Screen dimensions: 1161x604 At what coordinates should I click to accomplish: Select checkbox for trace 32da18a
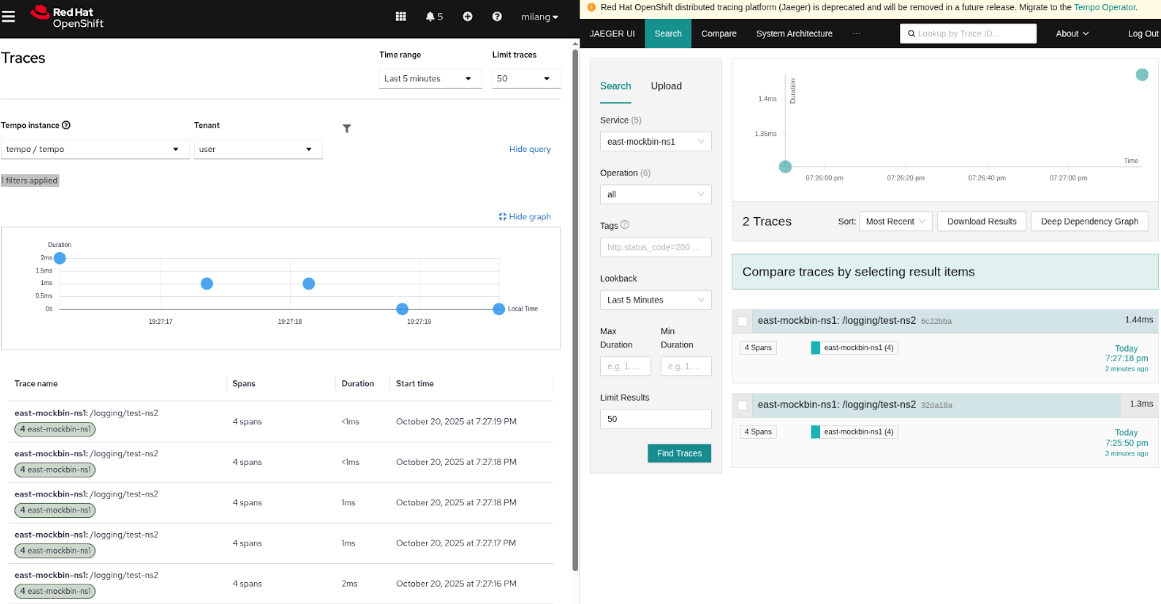[x=742, y=405]
